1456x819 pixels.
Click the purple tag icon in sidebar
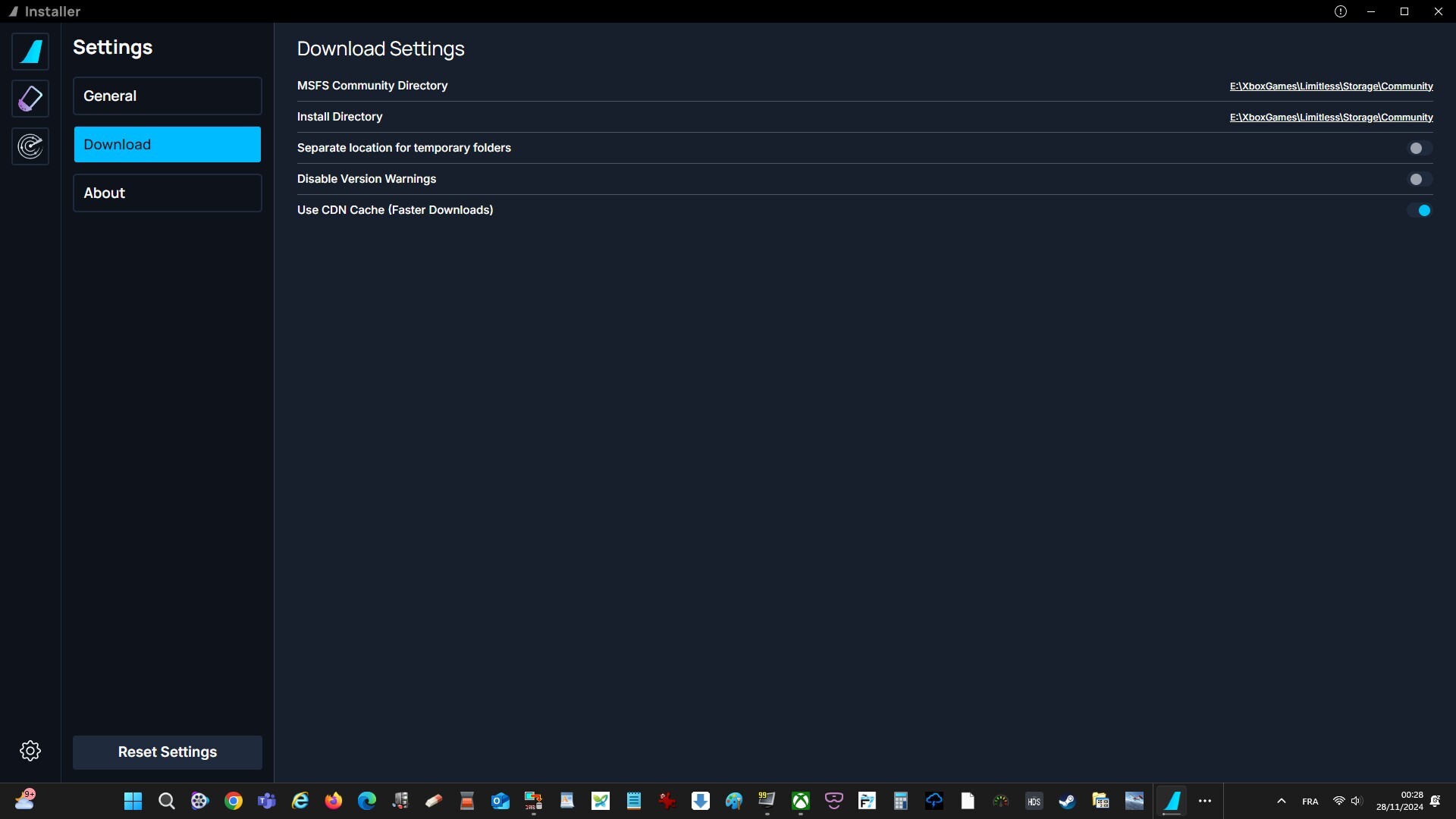coord(30,99)
